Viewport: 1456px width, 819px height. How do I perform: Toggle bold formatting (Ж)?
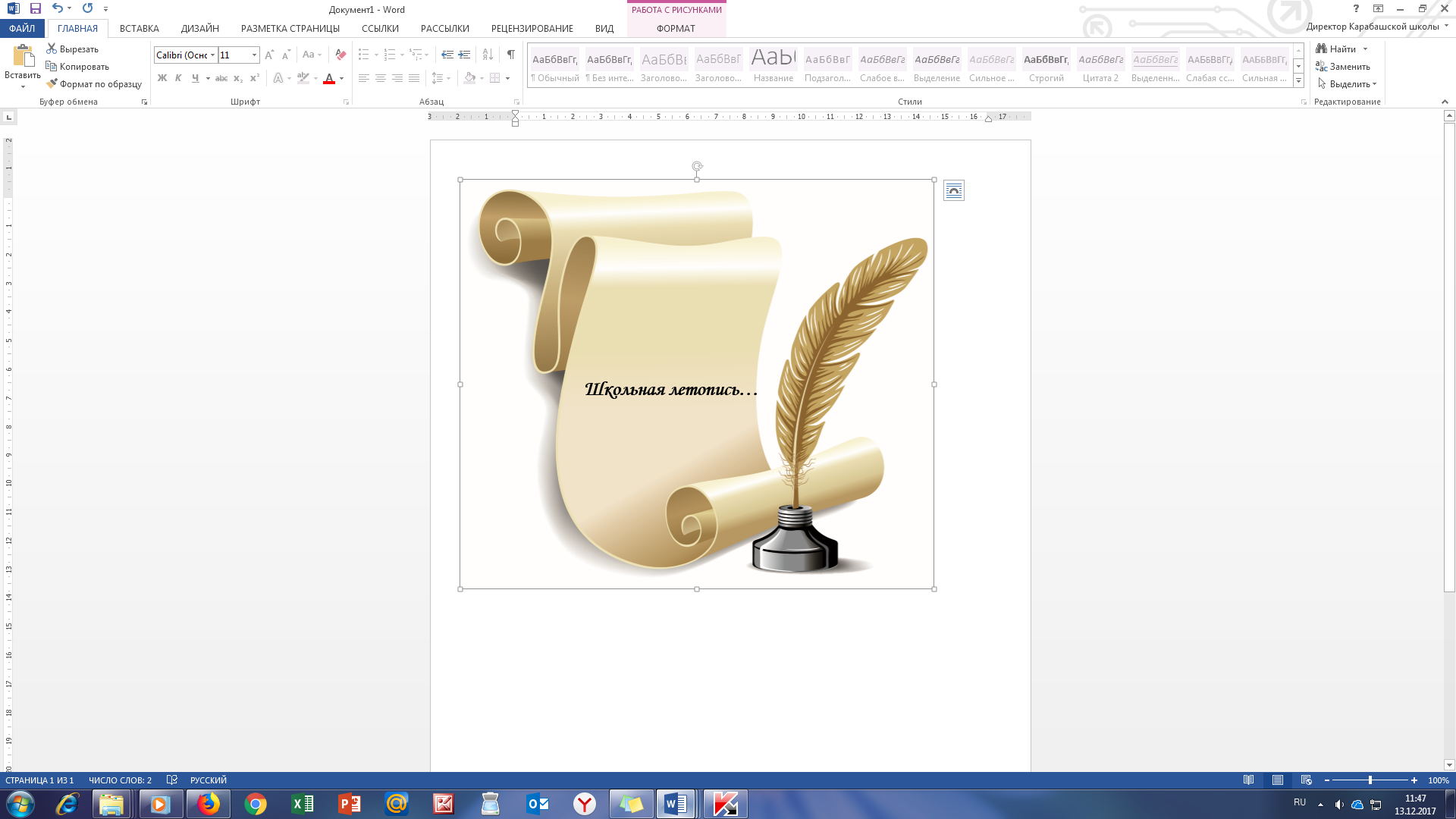pos(162,78)
